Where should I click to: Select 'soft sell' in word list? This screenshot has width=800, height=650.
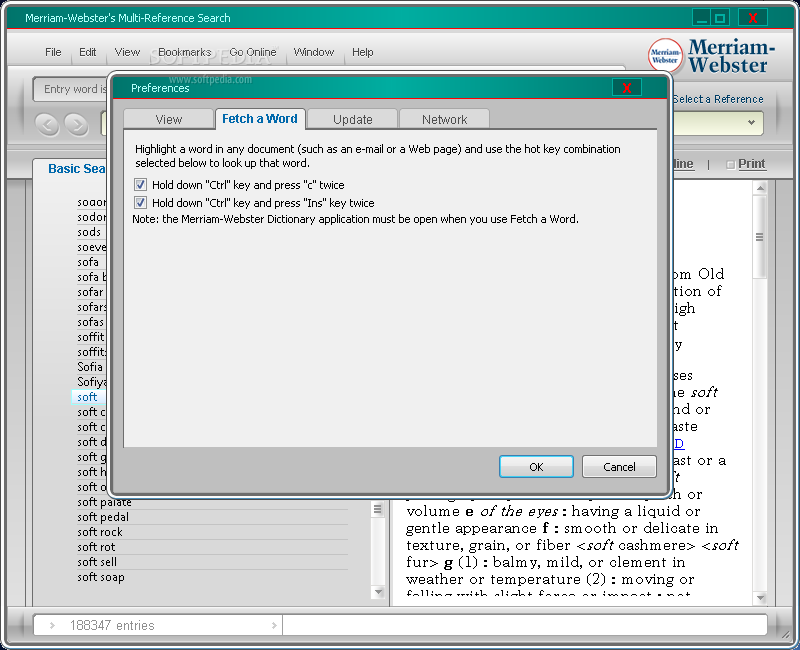tap(97, 562)
